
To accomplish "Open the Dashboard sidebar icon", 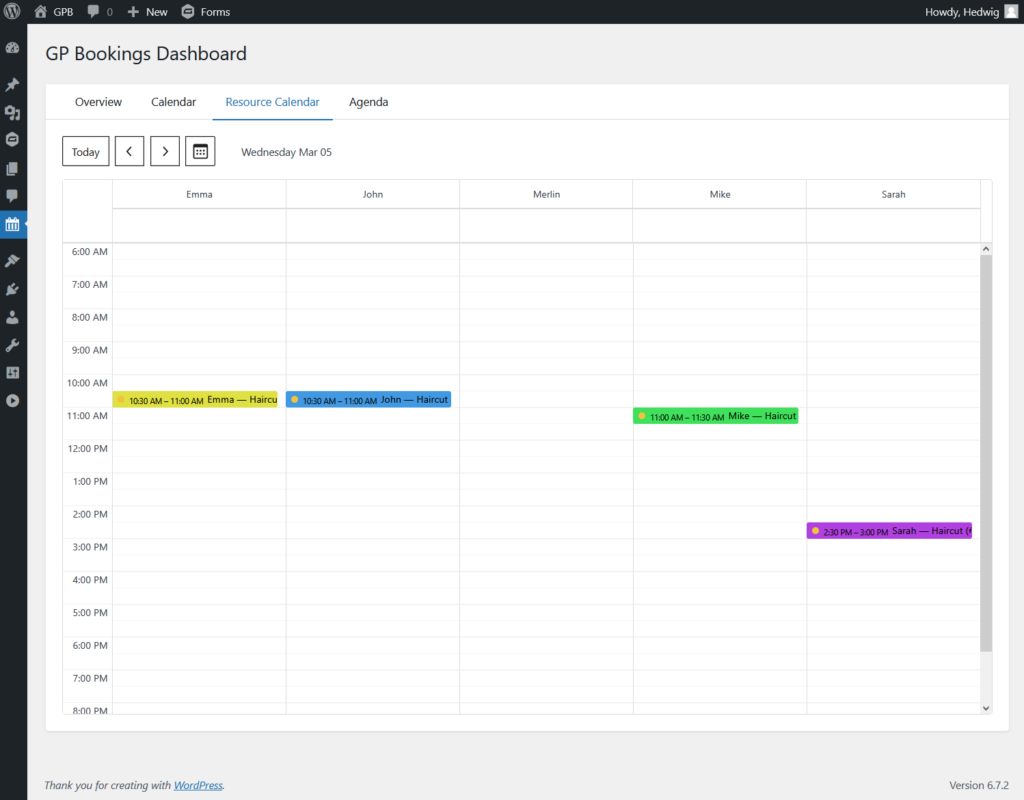I will pyautogui.click(x=12, y=48).
